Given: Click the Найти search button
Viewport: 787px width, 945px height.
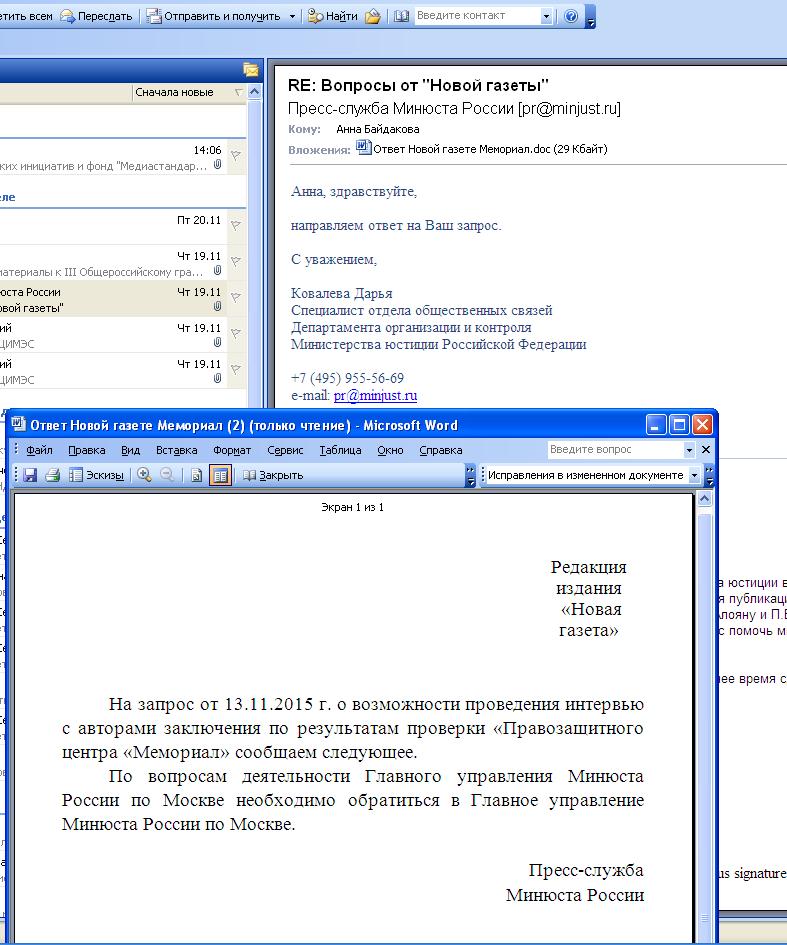Looking at the screenshot, I should pyautogui.click(x=332, y=16).
